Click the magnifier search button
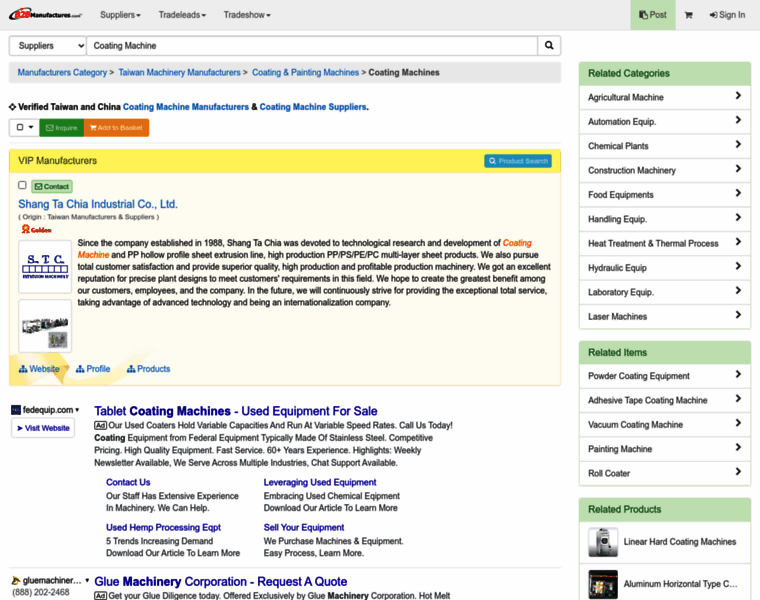Viewport: 760px width, 600px height. tap(549, 46)
